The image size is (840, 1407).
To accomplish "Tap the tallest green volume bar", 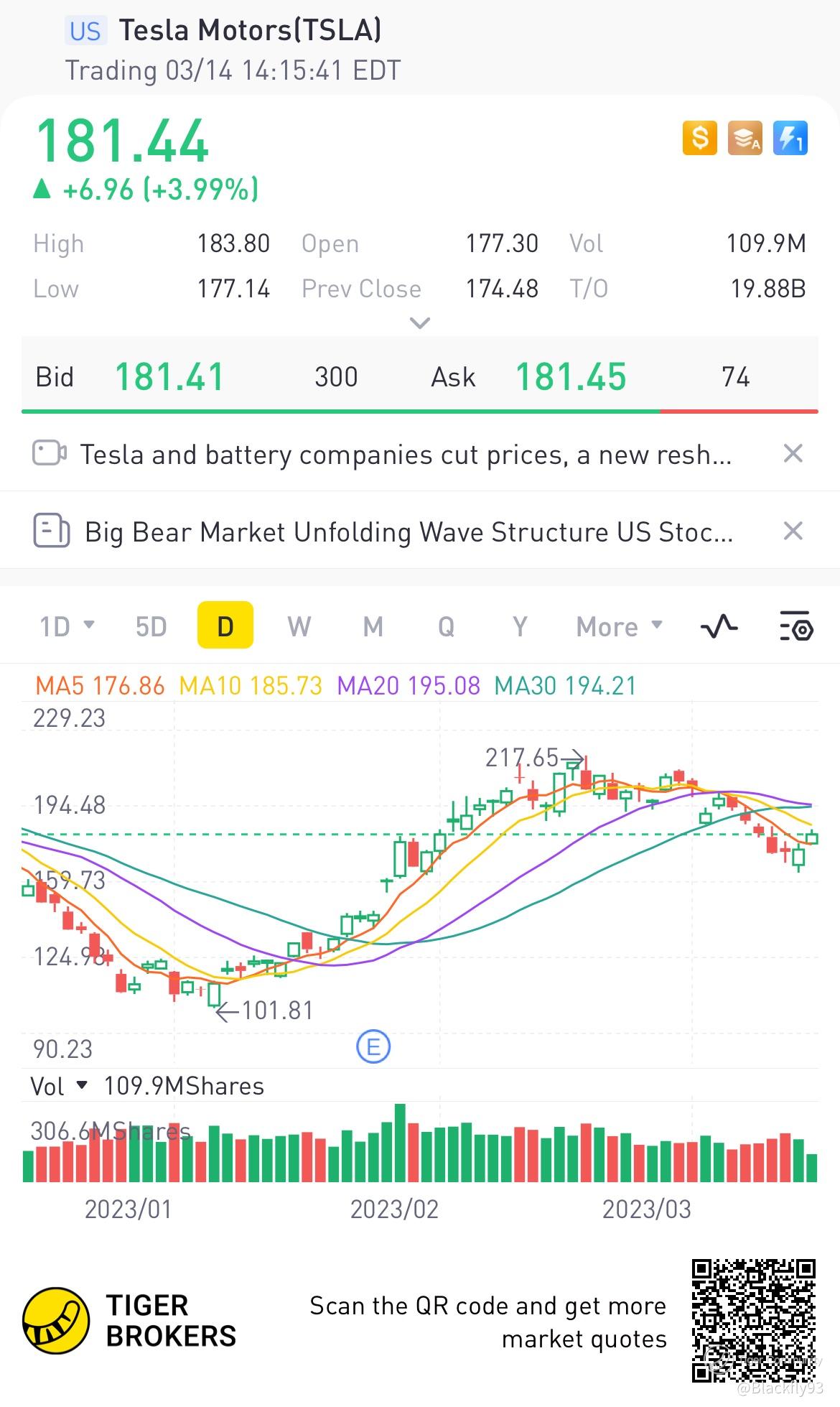I will pos(401,1143).
